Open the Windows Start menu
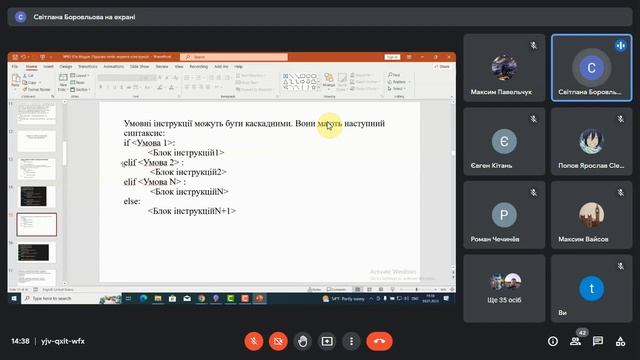The width and height of the screenshot is (640, 360). pyautogui.click(x=14, y=299)
